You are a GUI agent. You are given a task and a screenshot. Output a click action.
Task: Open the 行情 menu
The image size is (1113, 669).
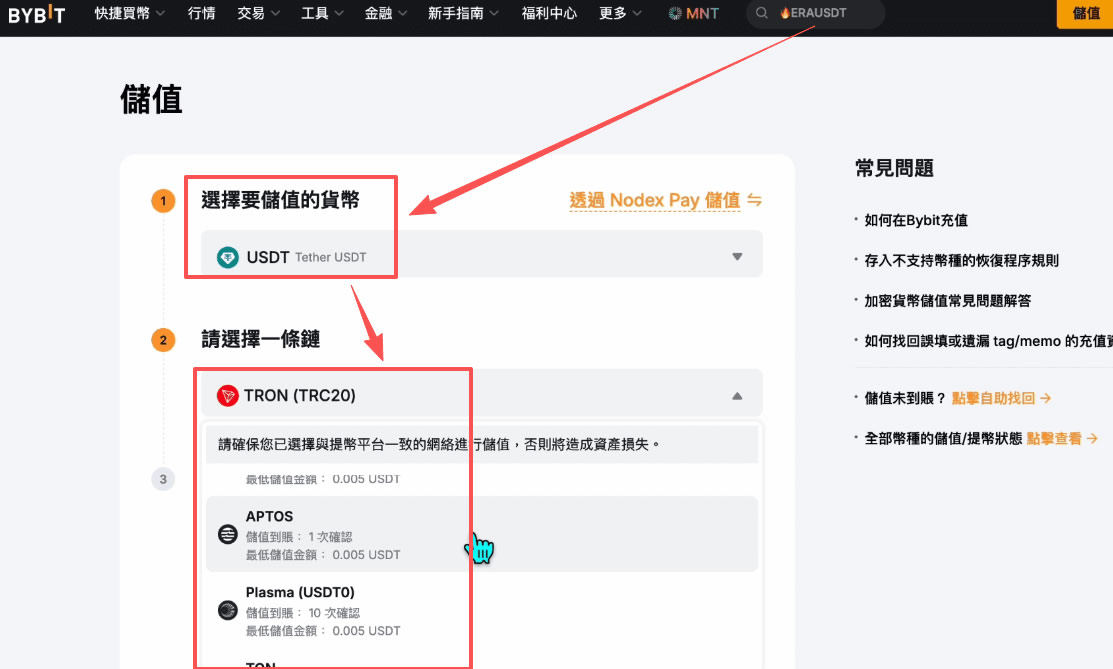click(x=201, y=15)
